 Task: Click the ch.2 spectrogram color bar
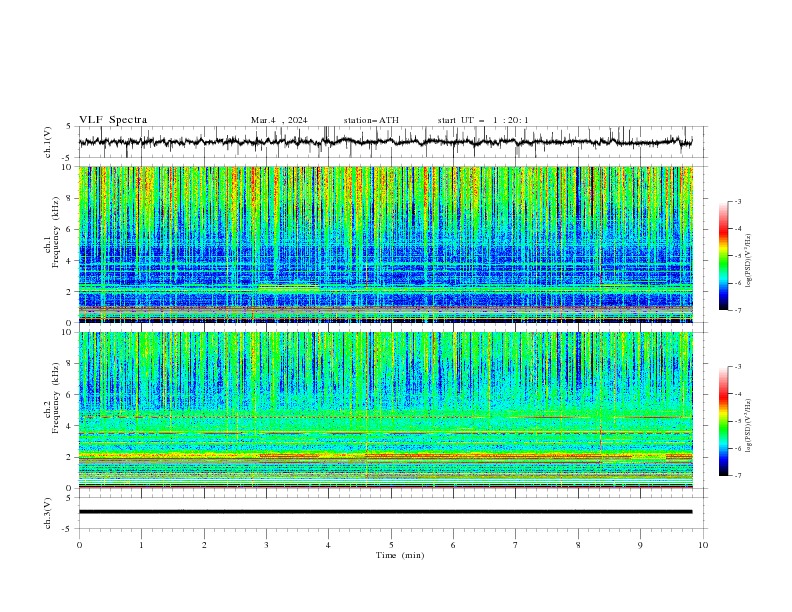coord(723,421)
